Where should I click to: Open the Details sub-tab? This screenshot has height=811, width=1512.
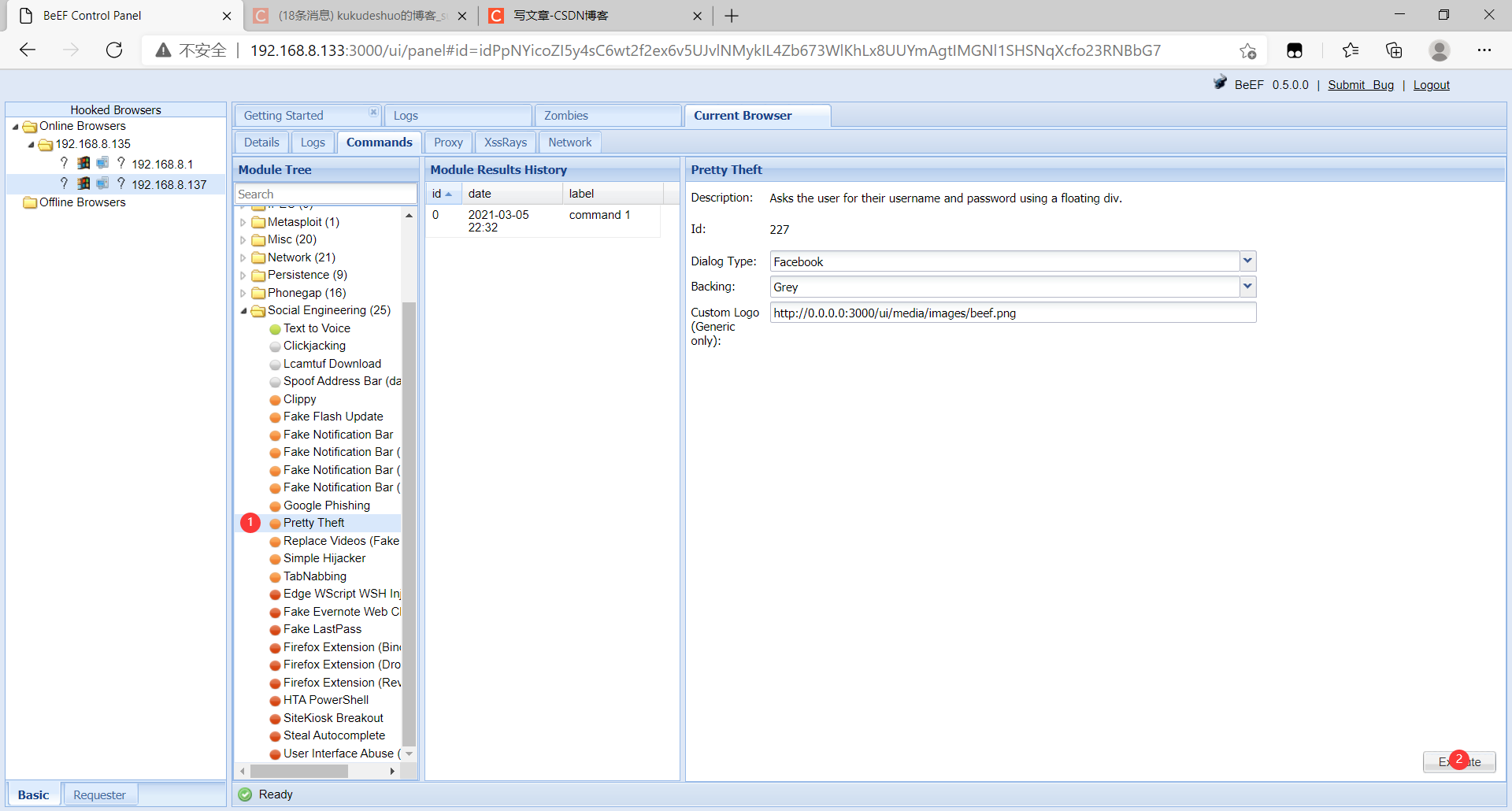[x=261, y=143]
